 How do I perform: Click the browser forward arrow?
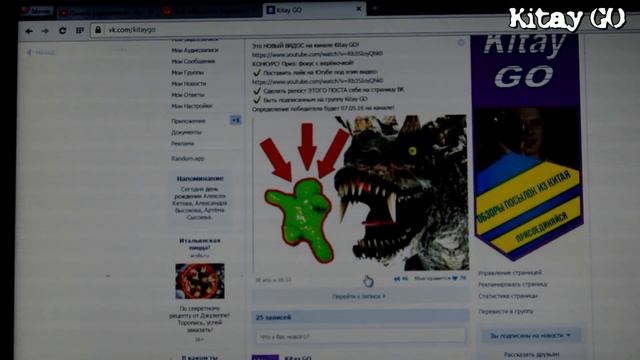click(45, 31)
